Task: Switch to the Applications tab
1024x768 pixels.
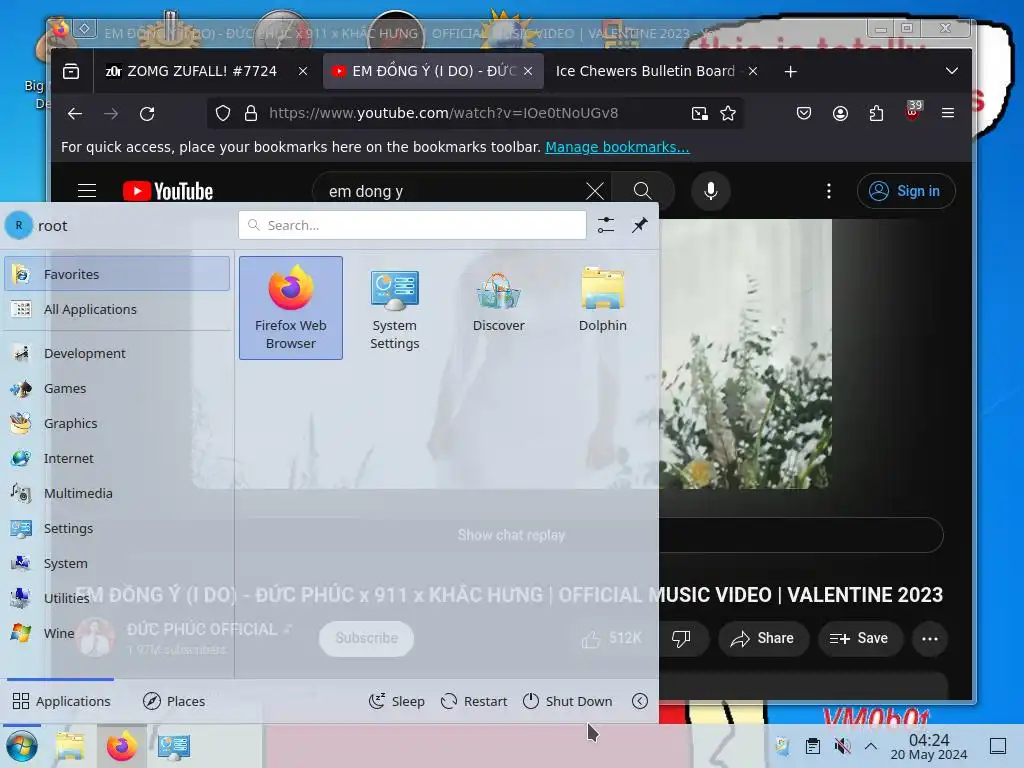Action: (x=61, y=701)
